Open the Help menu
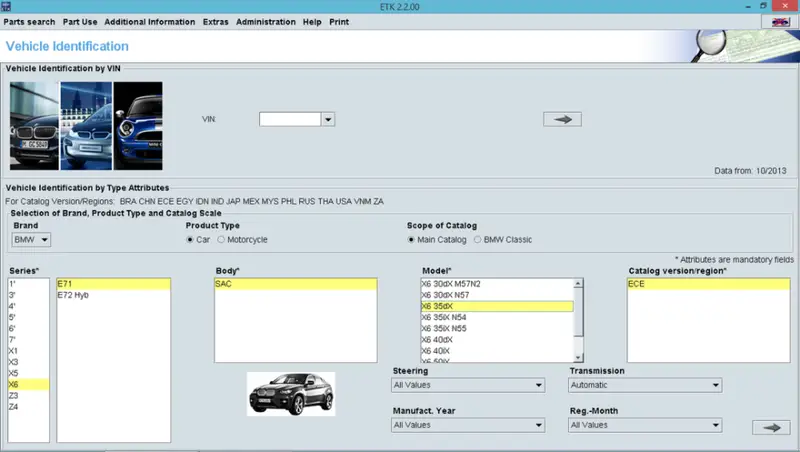Screen dimensions: 800x452 tap(312, 22)
